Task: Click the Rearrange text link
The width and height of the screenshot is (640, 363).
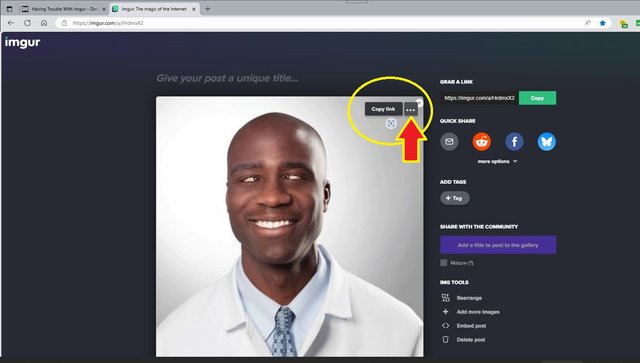Action: pyautogui.click(x=469, y=298)
